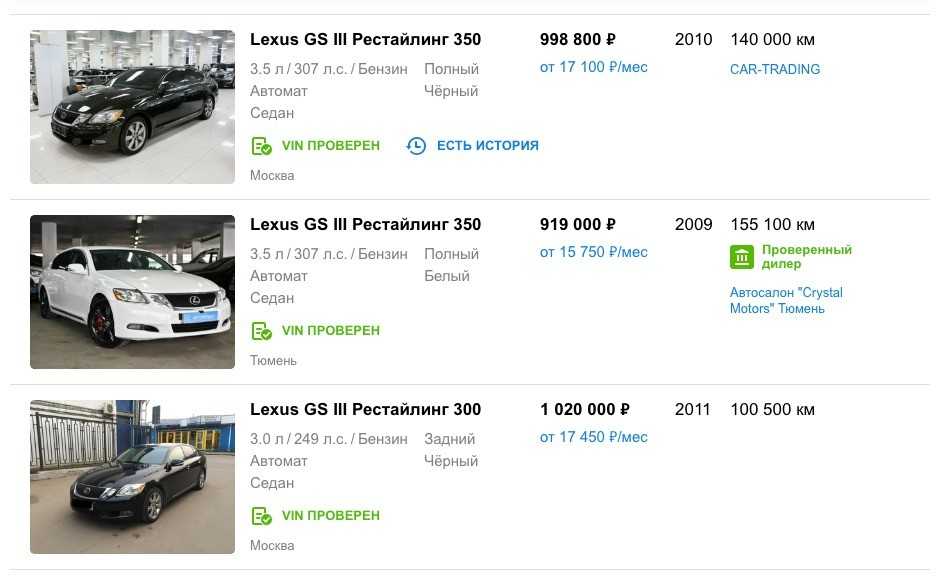
Task: Click the 1 020 000 ₽ price
Action: click(584, 410)
